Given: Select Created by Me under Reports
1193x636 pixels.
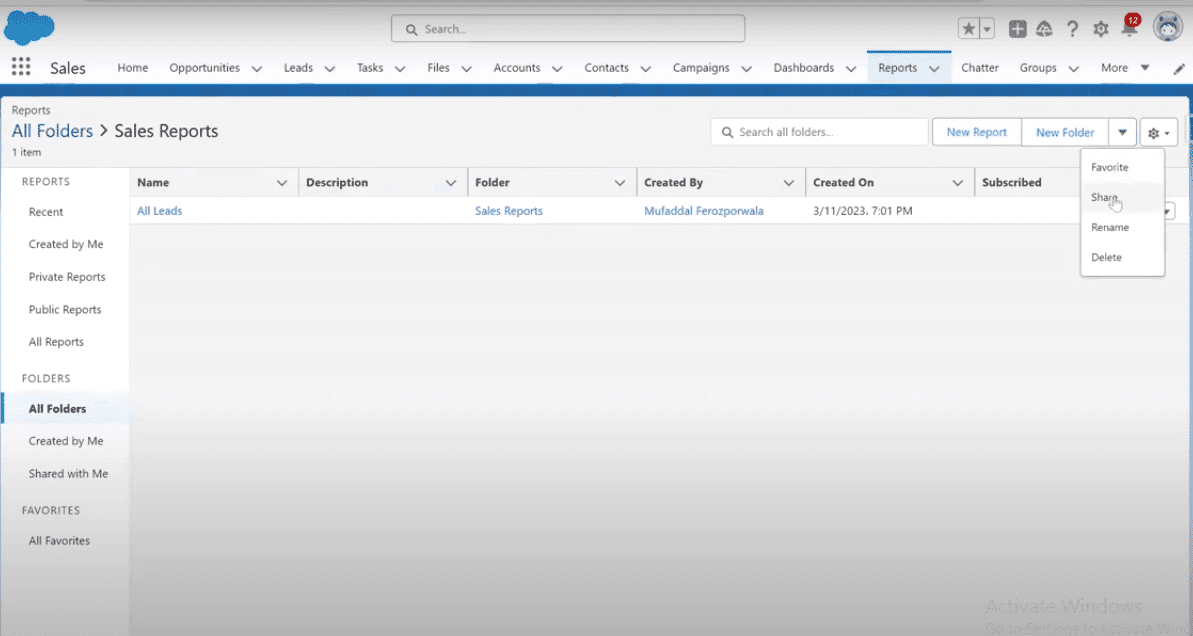Looking at the screenshot, I should (65, 244).
